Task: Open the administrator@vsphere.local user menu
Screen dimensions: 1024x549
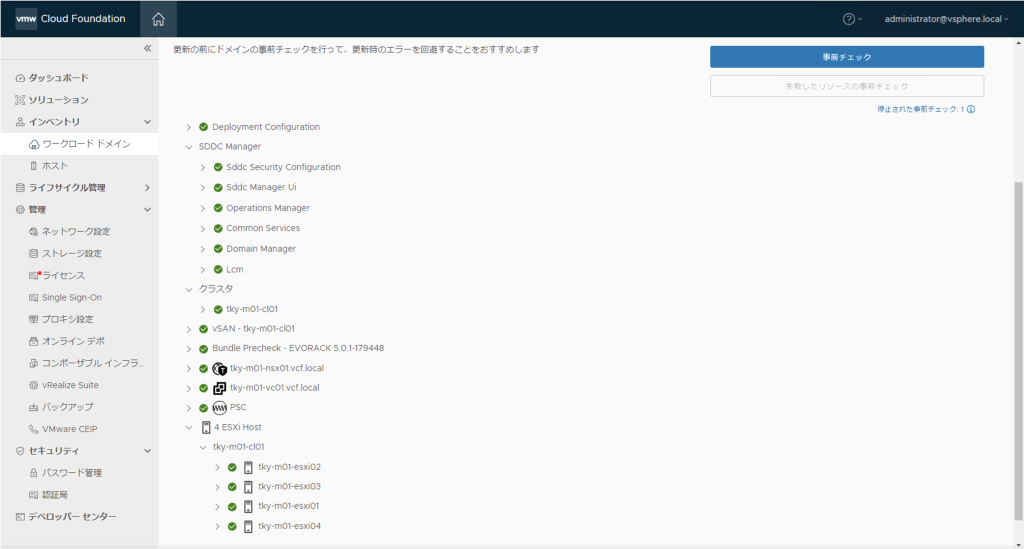Action: click(x=946, y=19)
